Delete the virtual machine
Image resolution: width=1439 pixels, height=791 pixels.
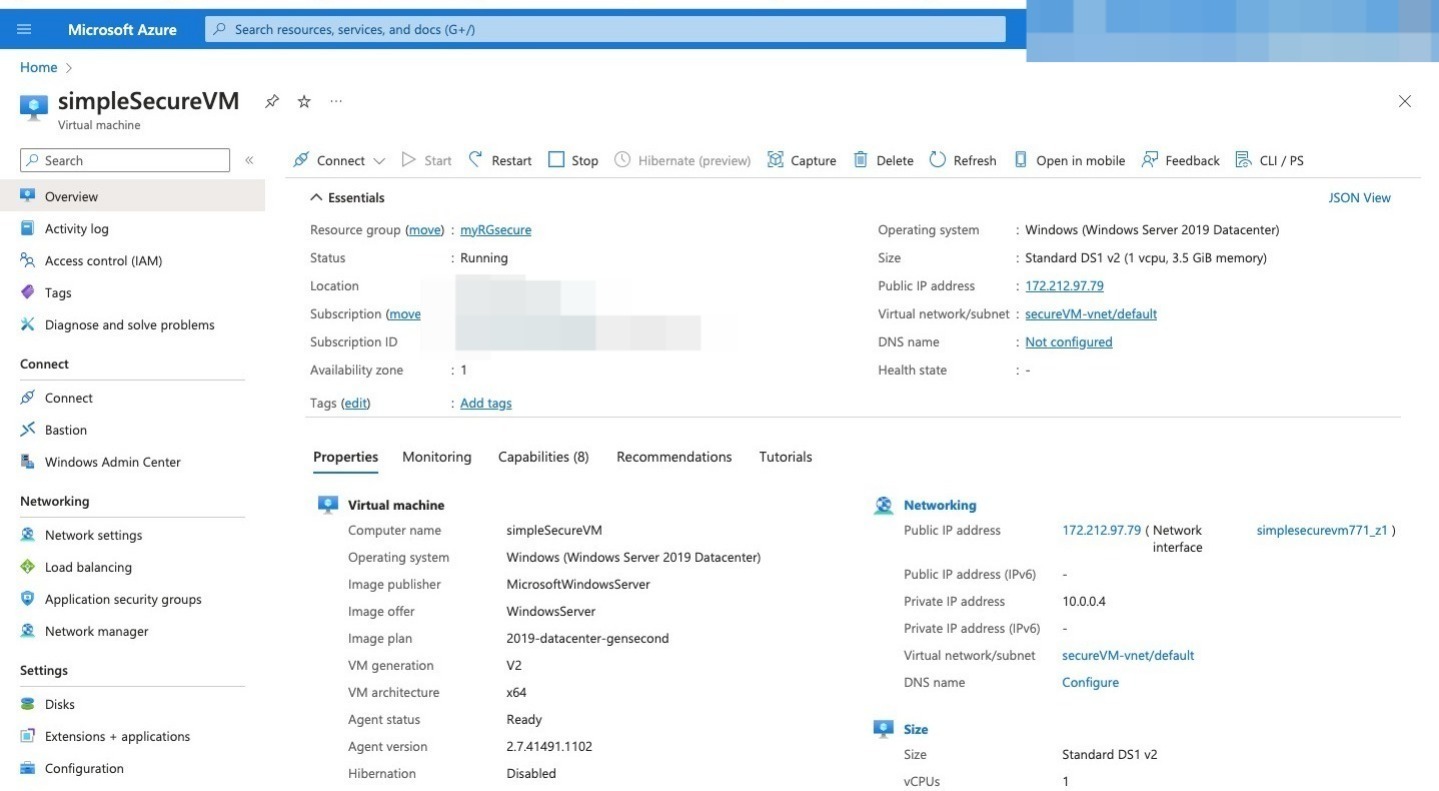883,160
